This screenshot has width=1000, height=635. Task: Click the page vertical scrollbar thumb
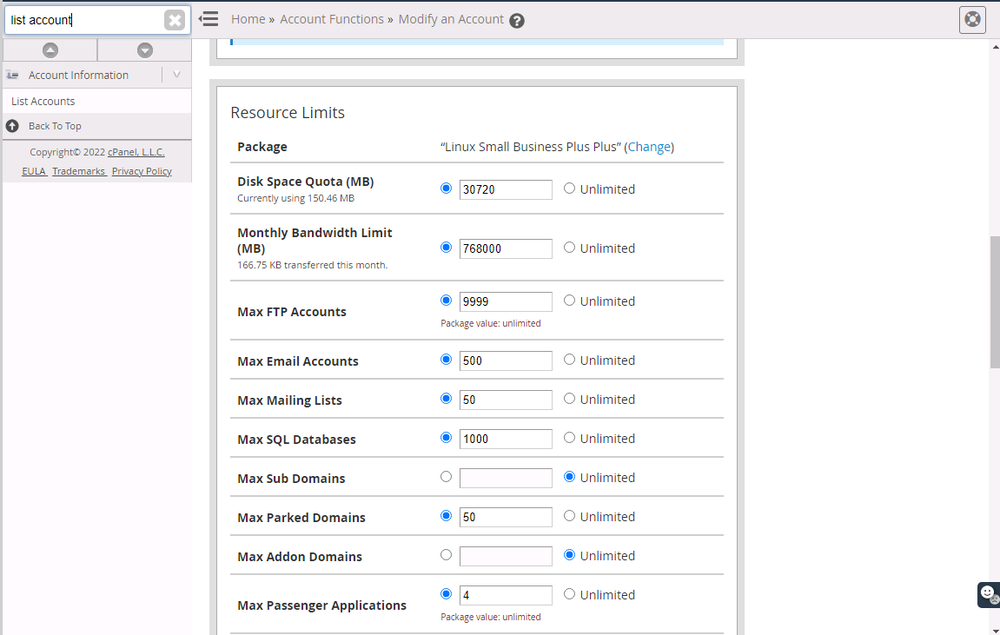pyautogui.click(x=995, y=302)
